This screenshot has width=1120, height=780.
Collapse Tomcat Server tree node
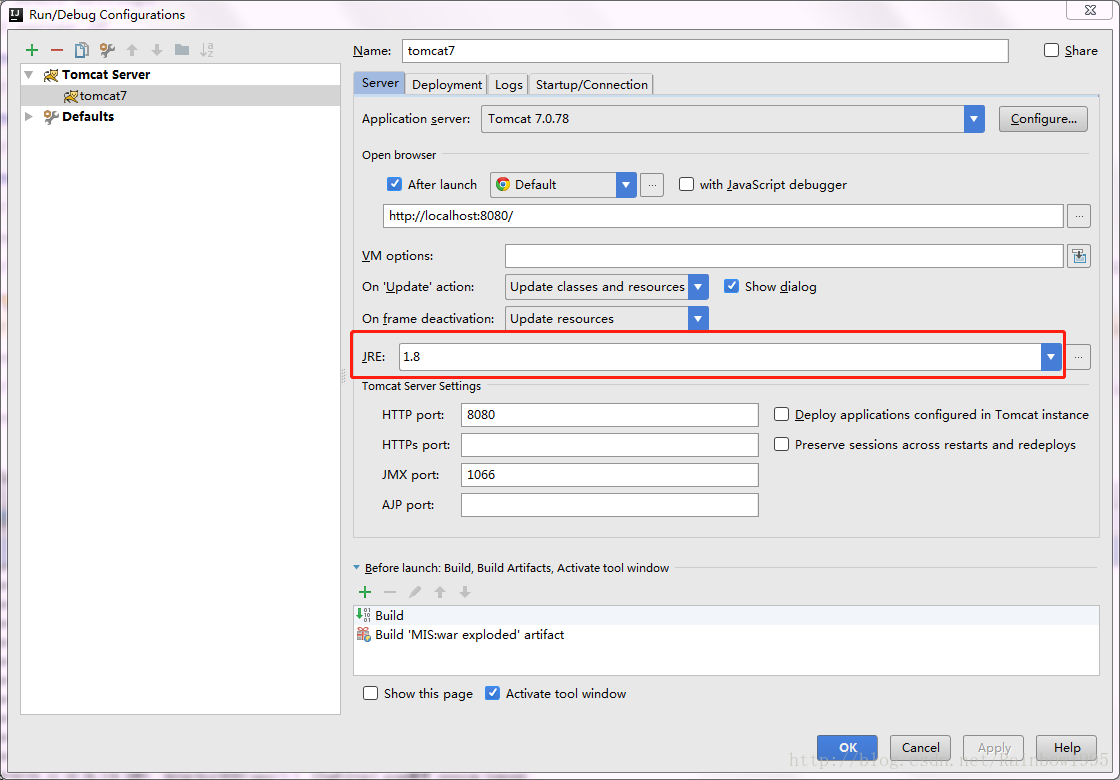(x=29, y=74)
